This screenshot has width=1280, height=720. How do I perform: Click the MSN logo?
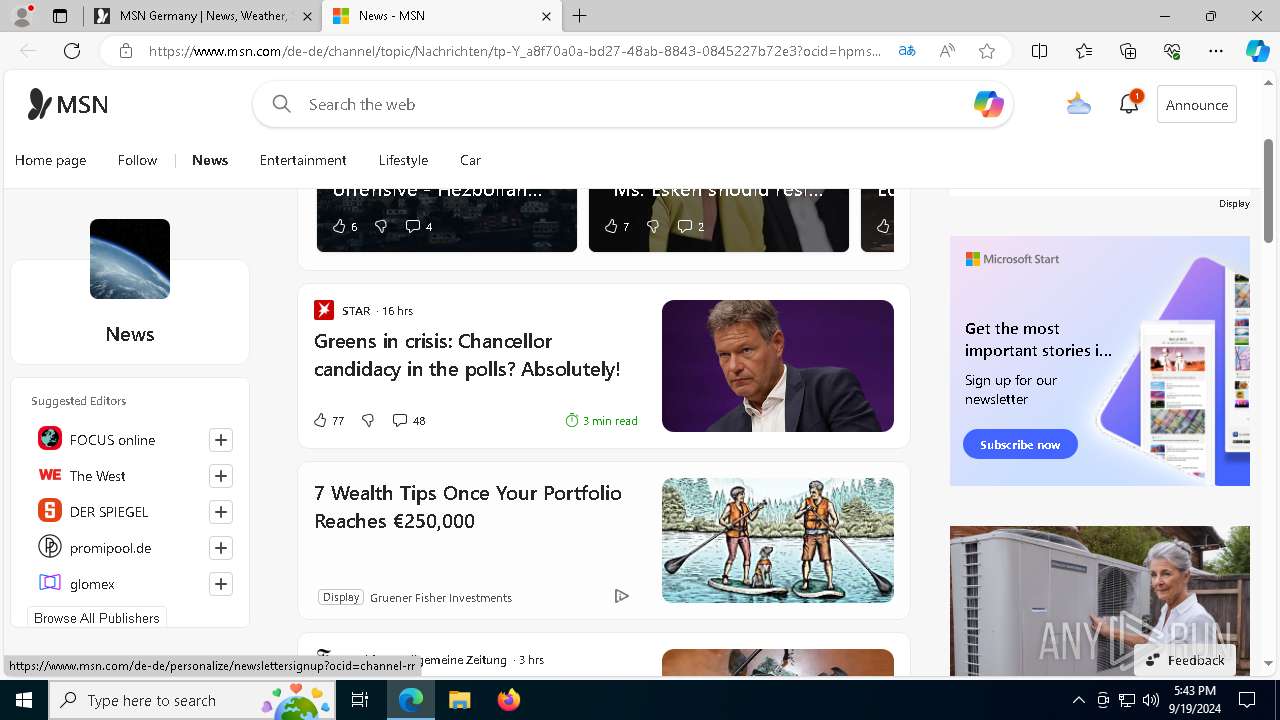click(x=67, y=104)
